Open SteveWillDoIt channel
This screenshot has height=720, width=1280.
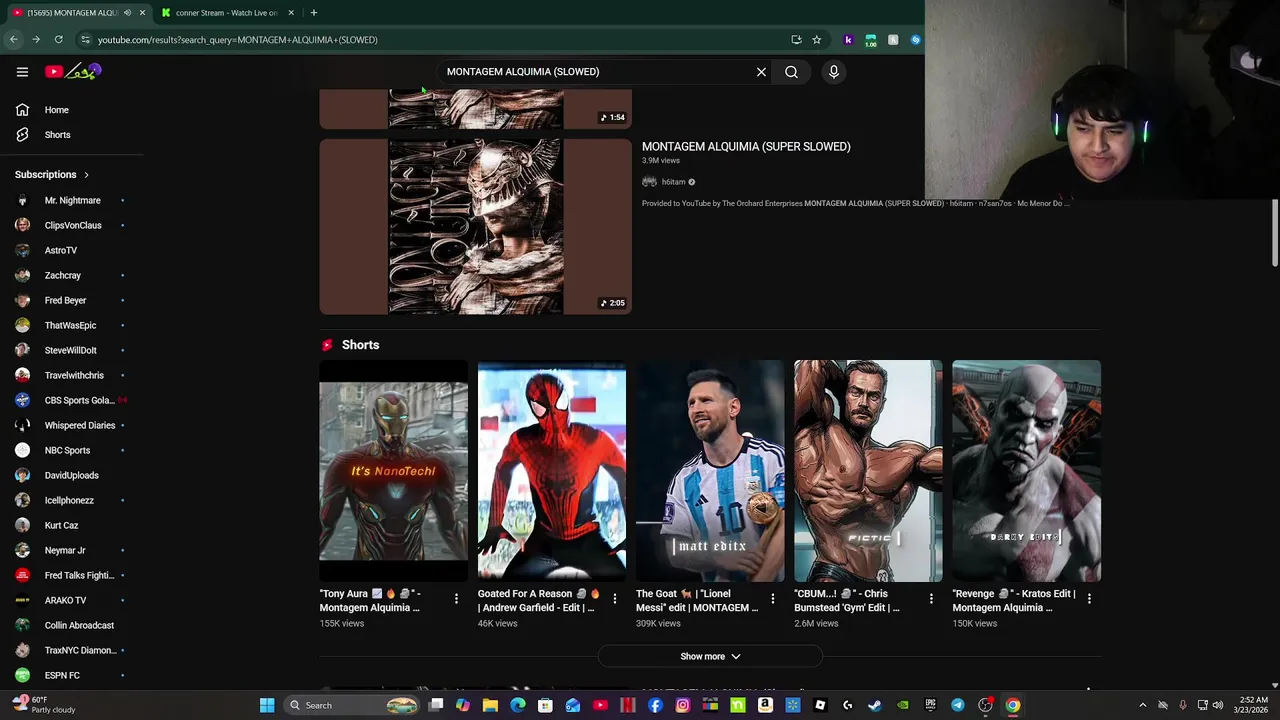72,350
